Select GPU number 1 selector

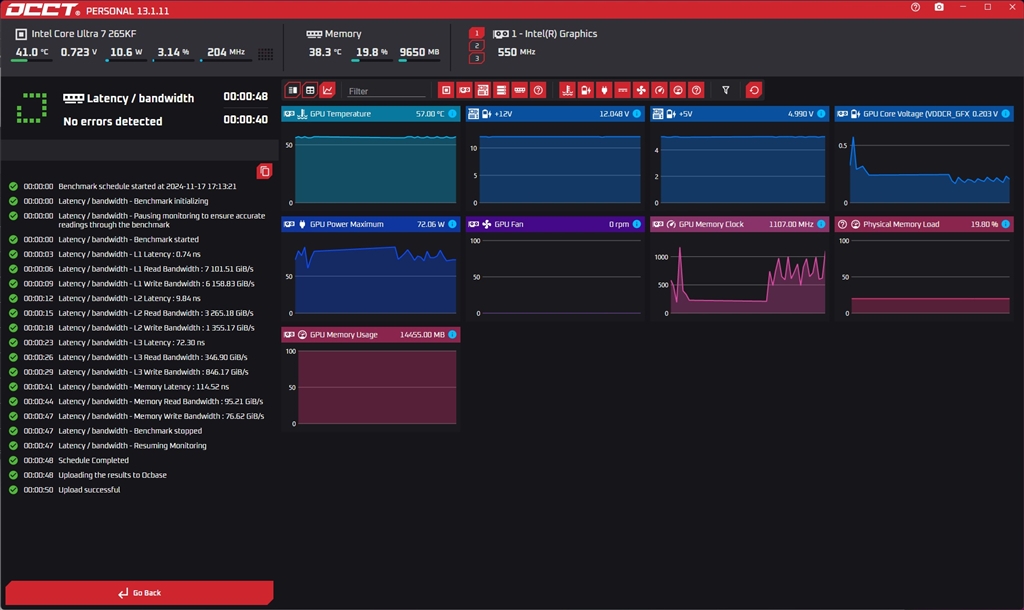pos(477,33)
